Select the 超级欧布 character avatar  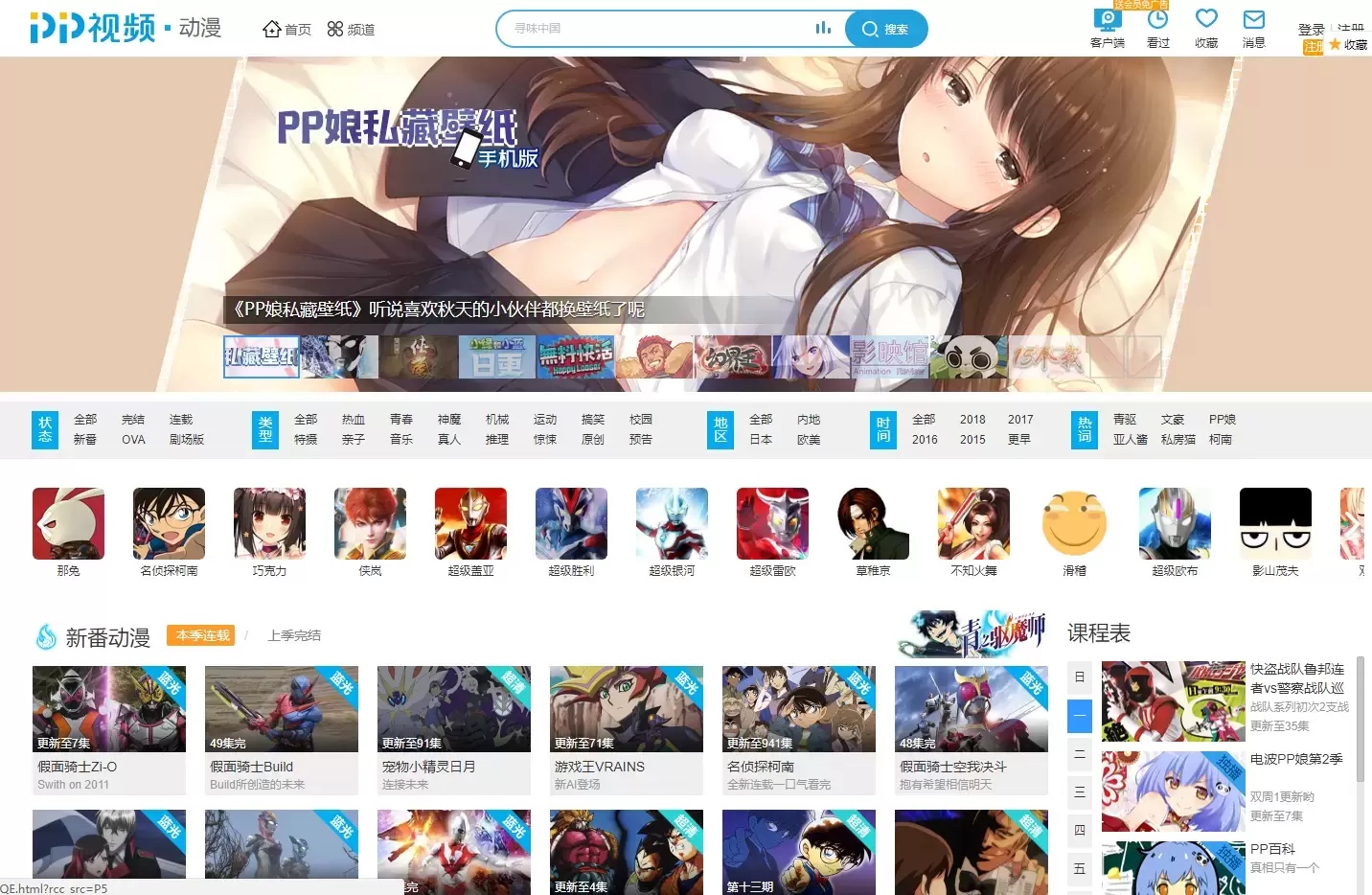pyautogui.click(x=1175, y=523)
